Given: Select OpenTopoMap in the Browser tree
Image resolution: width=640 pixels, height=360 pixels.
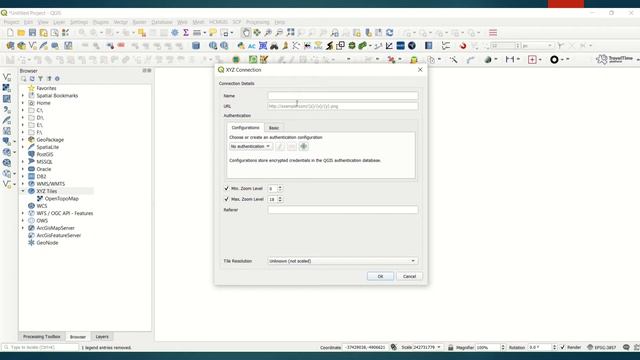Looking at the screenshot, I should click(62, 198).
